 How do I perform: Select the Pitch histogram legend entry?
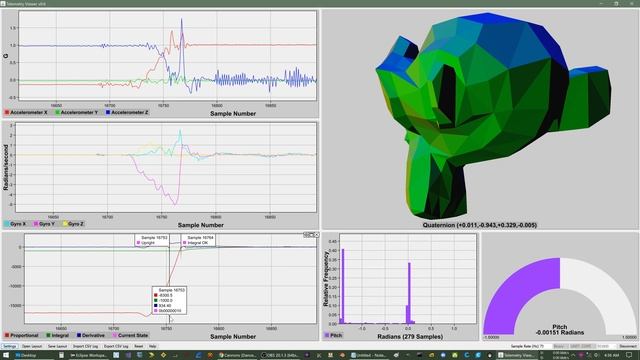333,335
